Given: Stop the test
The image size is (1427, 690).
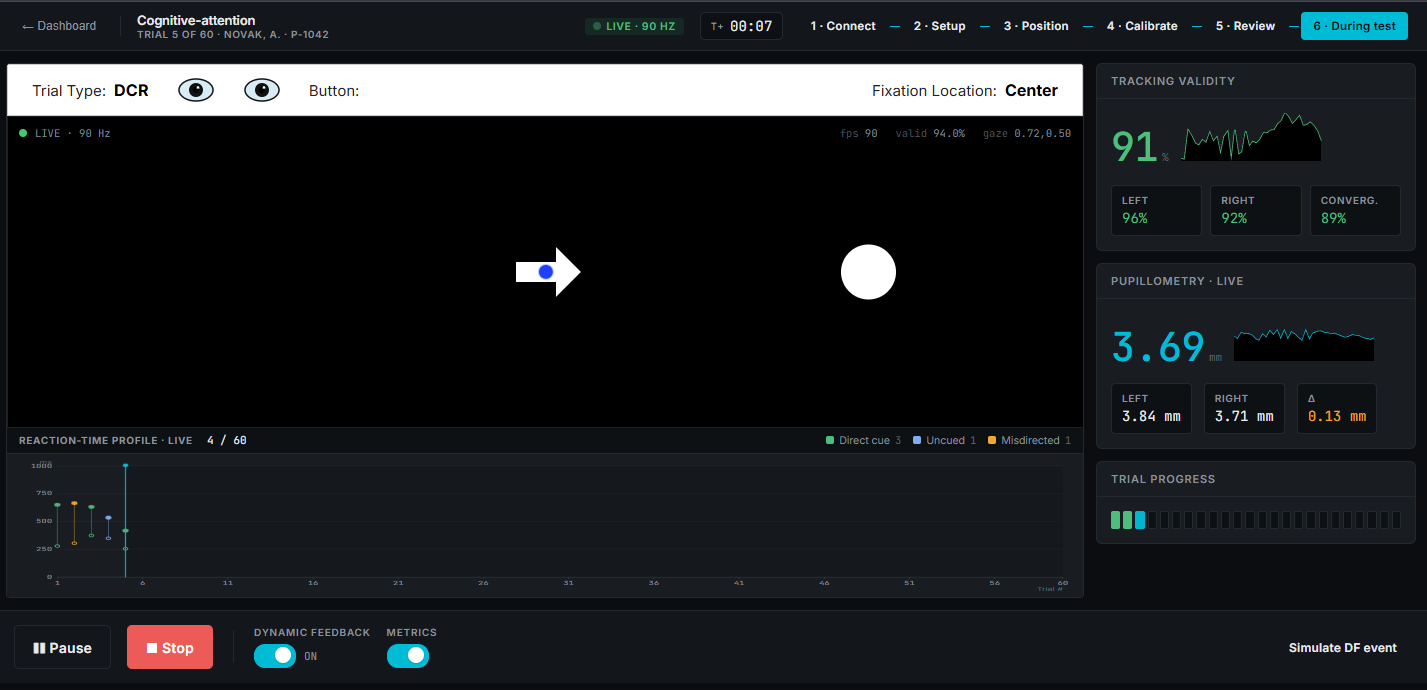Looking at the screenshot, I should 170,648.
